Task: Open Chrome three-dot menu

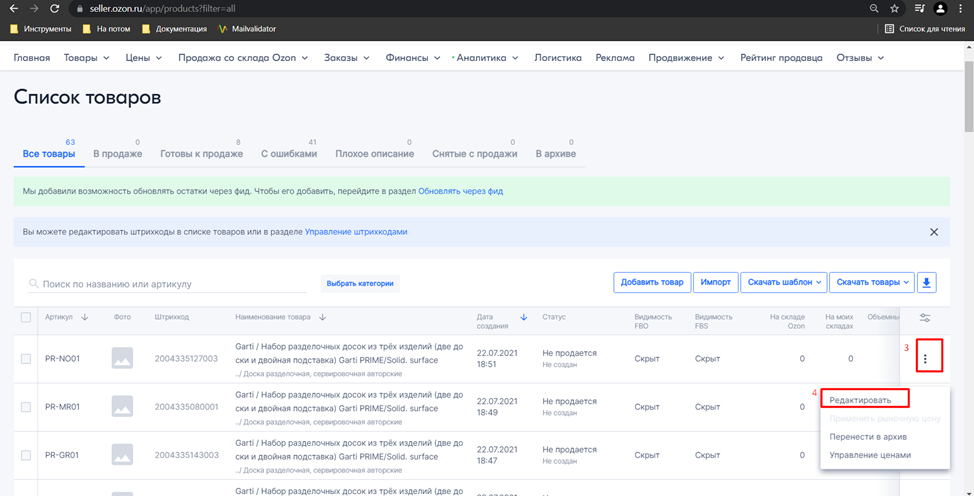Action: coord(961,9)
